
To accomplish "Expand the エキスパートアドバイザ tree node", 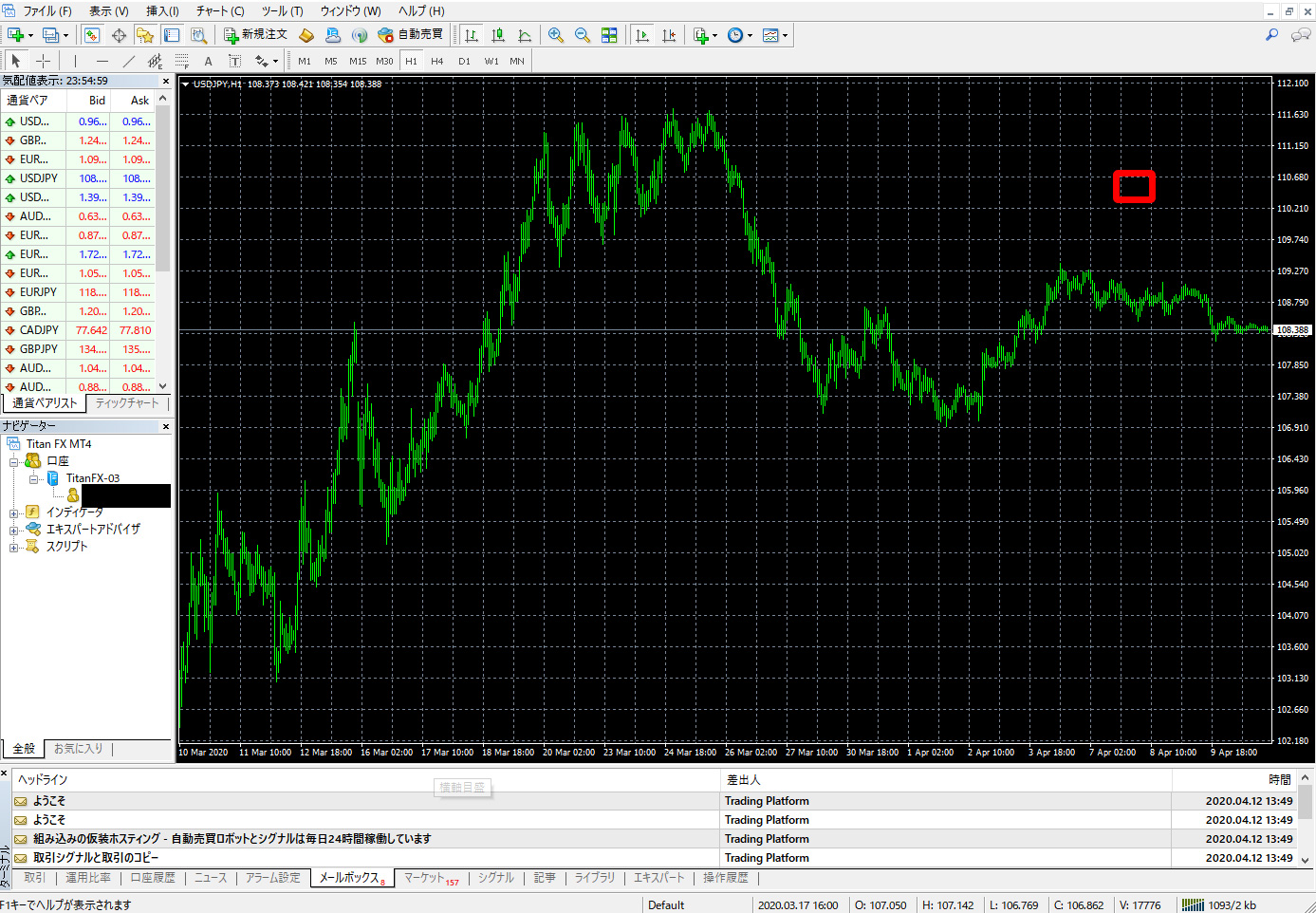I will pyautogui.click(x=14, y=531).
